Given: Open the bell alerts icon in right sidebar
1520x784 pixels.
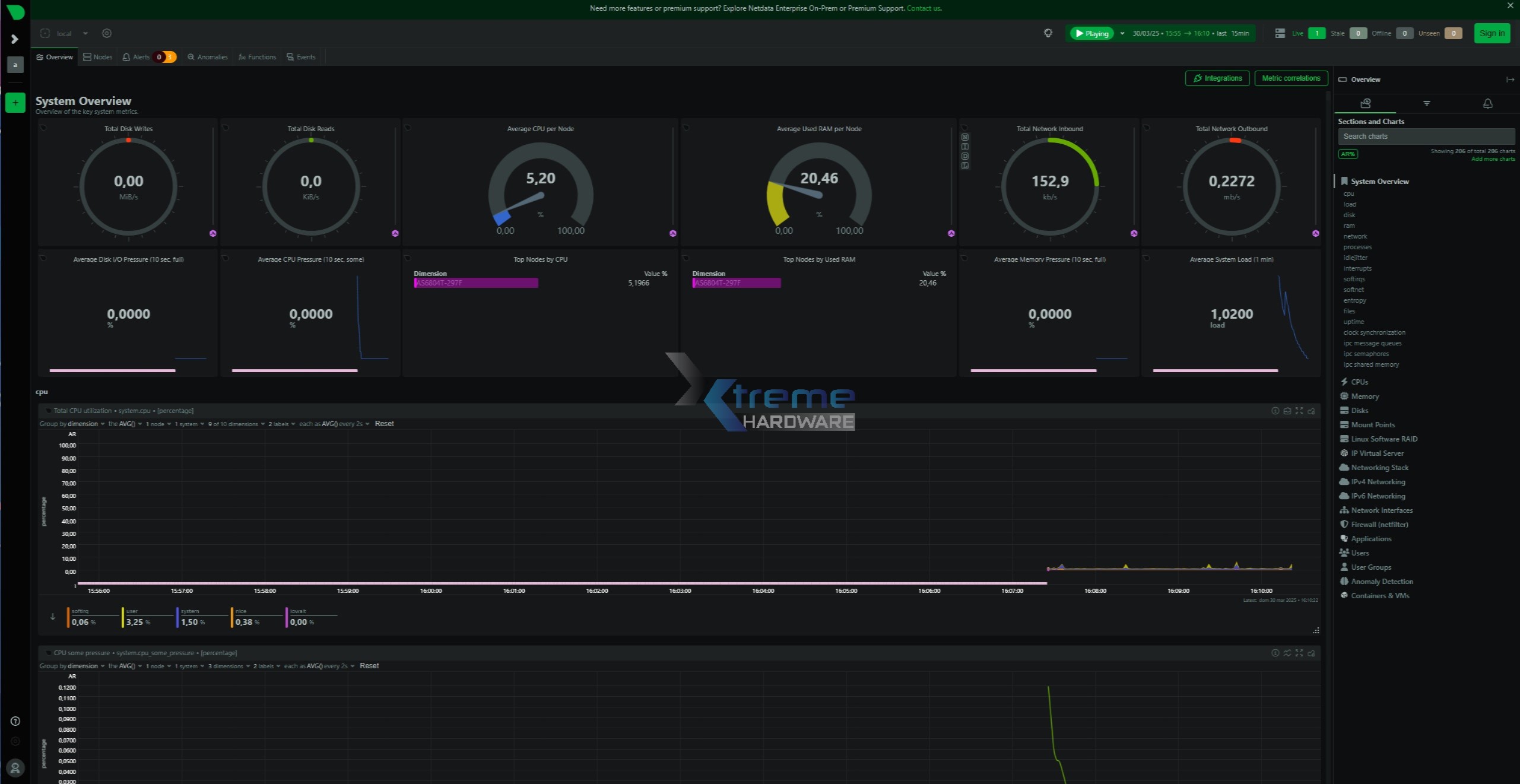Looking at the screenshot, I should pyautogui.click(x=1487, y=103).
